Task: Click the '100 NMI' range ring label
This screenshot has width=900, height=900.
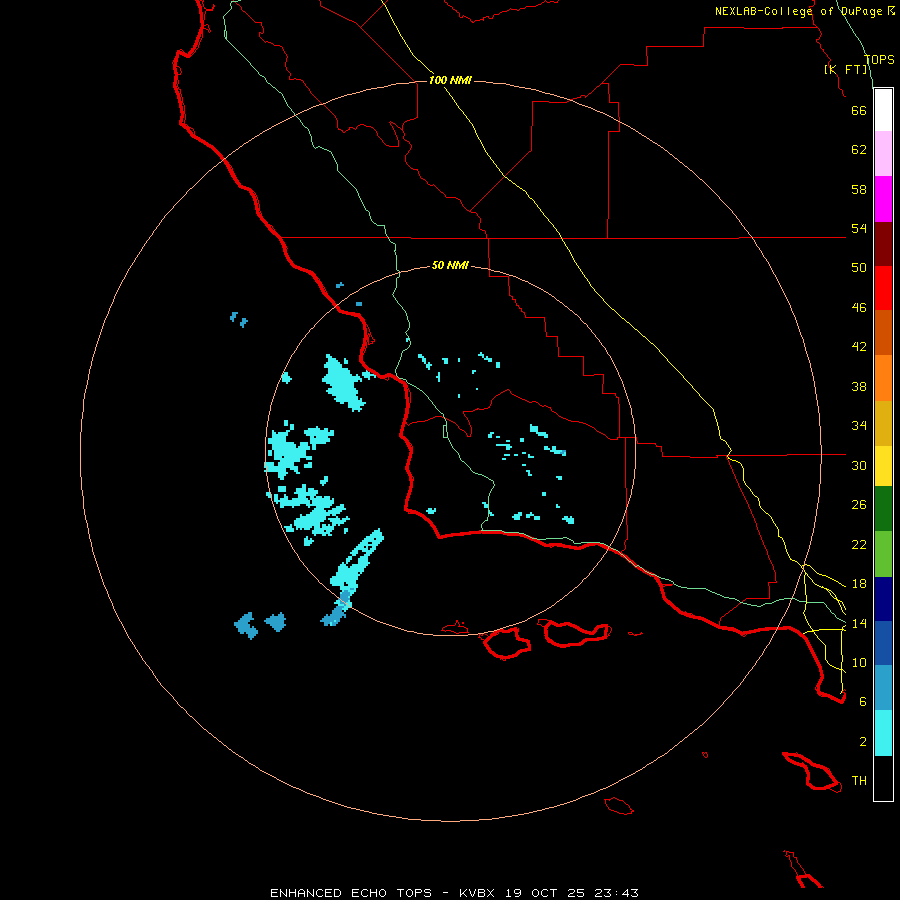Action: [450, 80]
